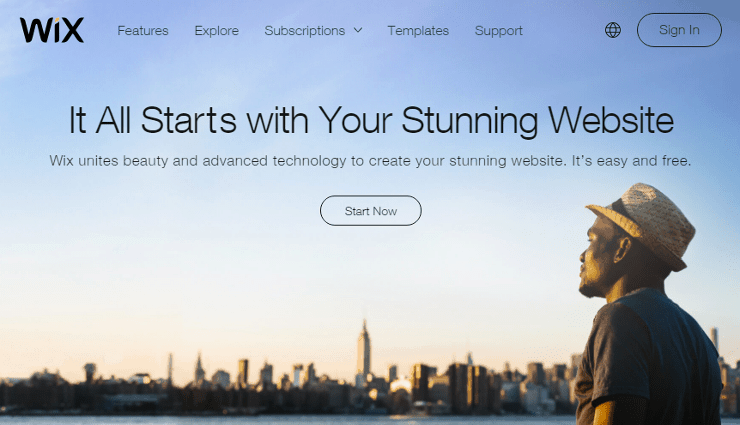Browse Templates from the navigation
The image size is (740, 425).
point(418,31)
